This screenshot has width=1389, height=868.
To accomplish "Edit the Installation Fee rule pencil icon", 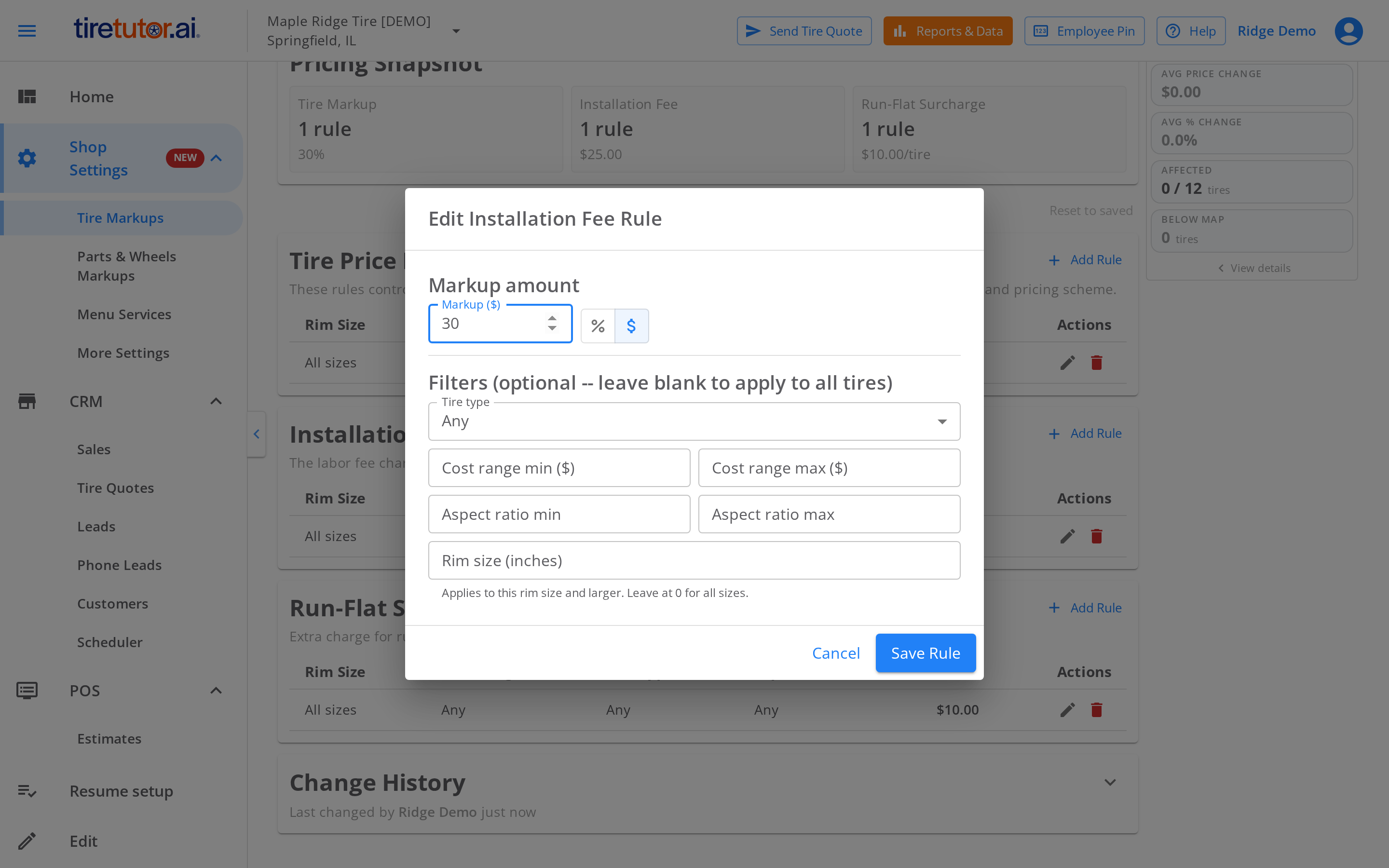I will [x=1068, y=536].
